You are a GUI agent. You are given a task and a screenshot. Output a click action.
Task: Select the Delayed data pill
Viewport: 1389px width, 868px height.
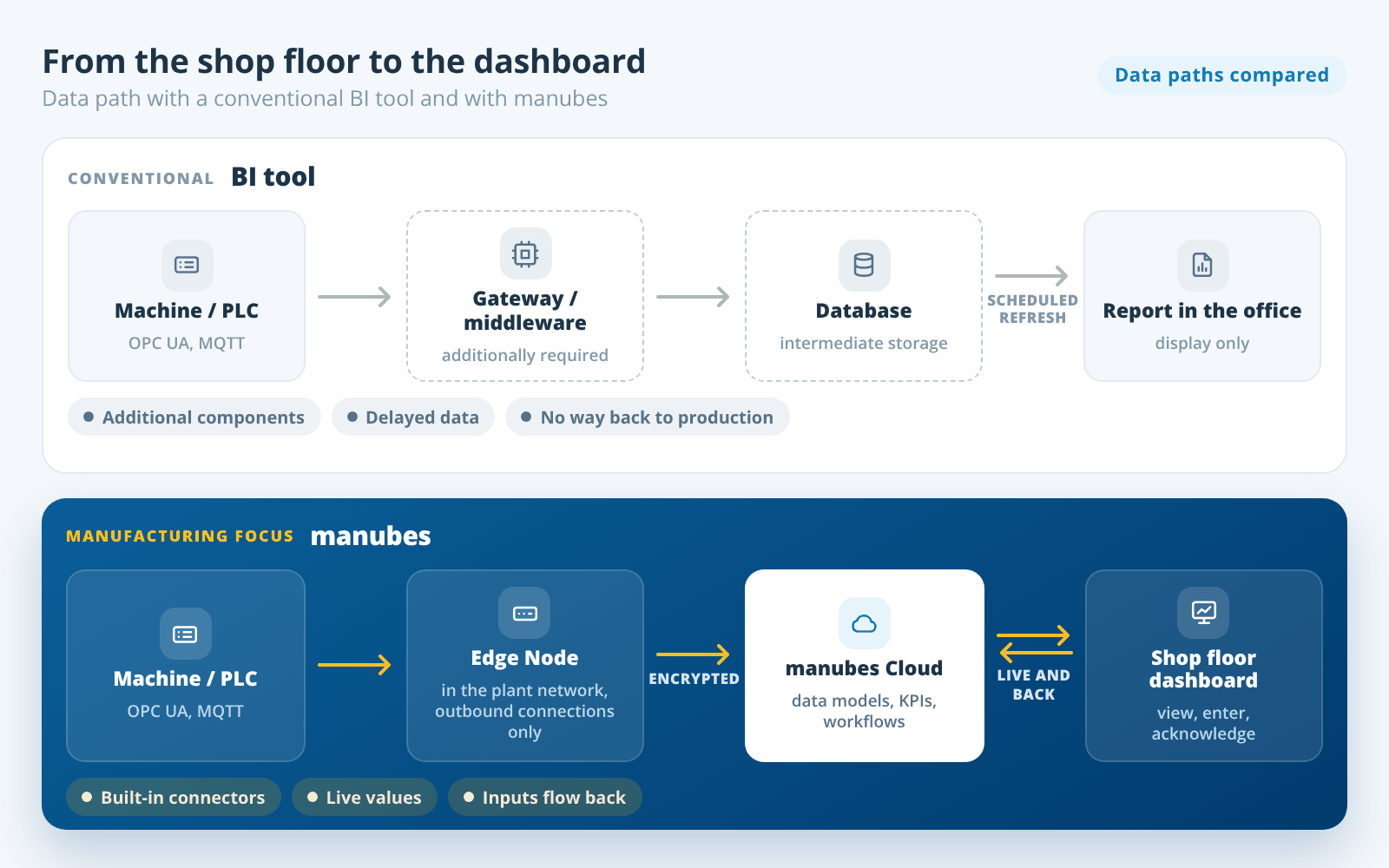coord(413,418)
